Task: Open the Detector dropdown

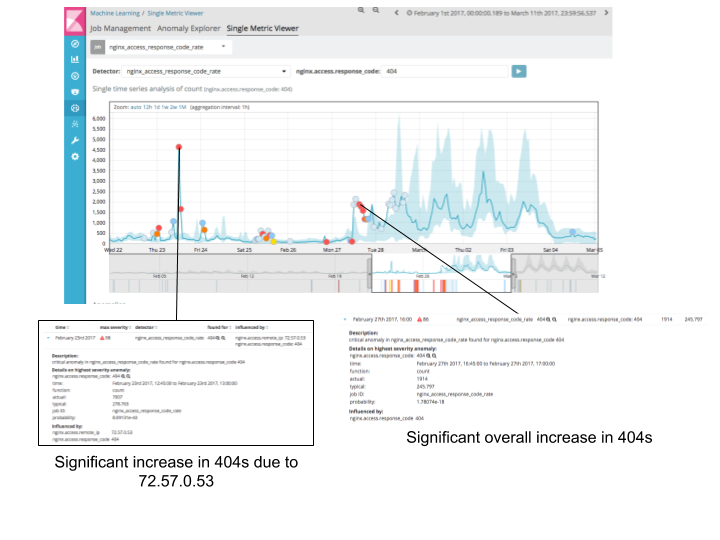Action: pos(206,71)
